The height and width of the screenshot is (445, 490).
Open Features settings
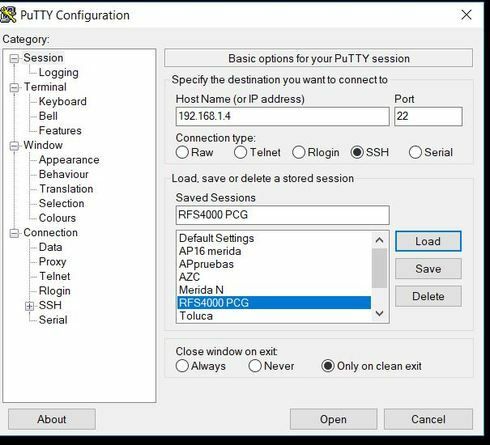click(x=60, y=131)
